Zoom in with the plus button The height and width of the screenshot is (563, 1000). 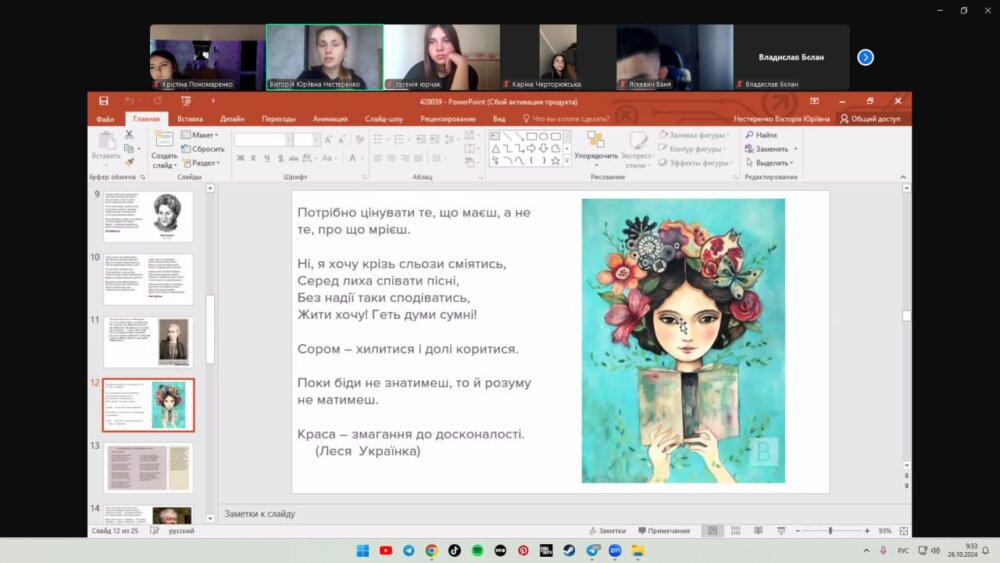[x=867, y=530]
